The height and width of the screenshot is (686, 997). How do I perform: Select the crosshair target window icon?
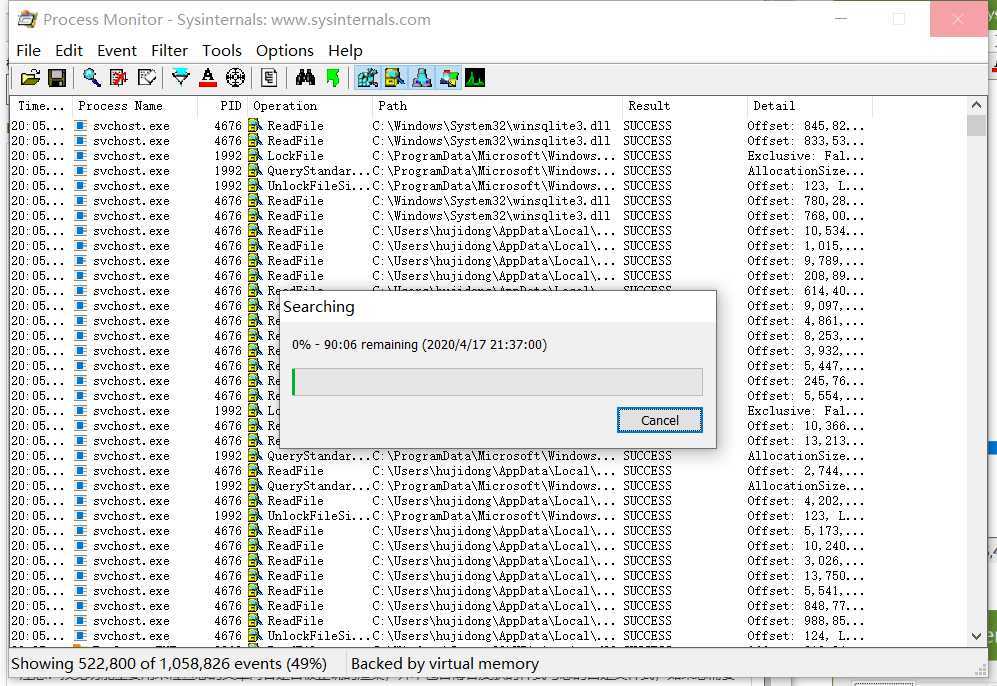click(x=235, y=78)
